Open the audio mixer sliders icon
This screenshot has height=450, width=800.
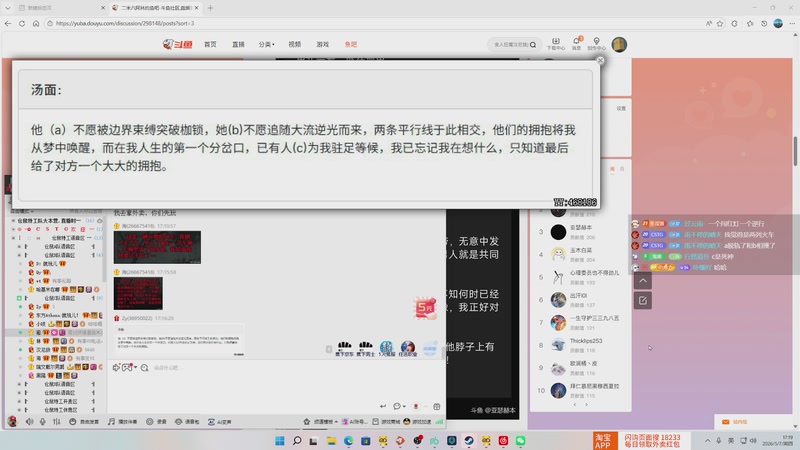pos(57,421)
